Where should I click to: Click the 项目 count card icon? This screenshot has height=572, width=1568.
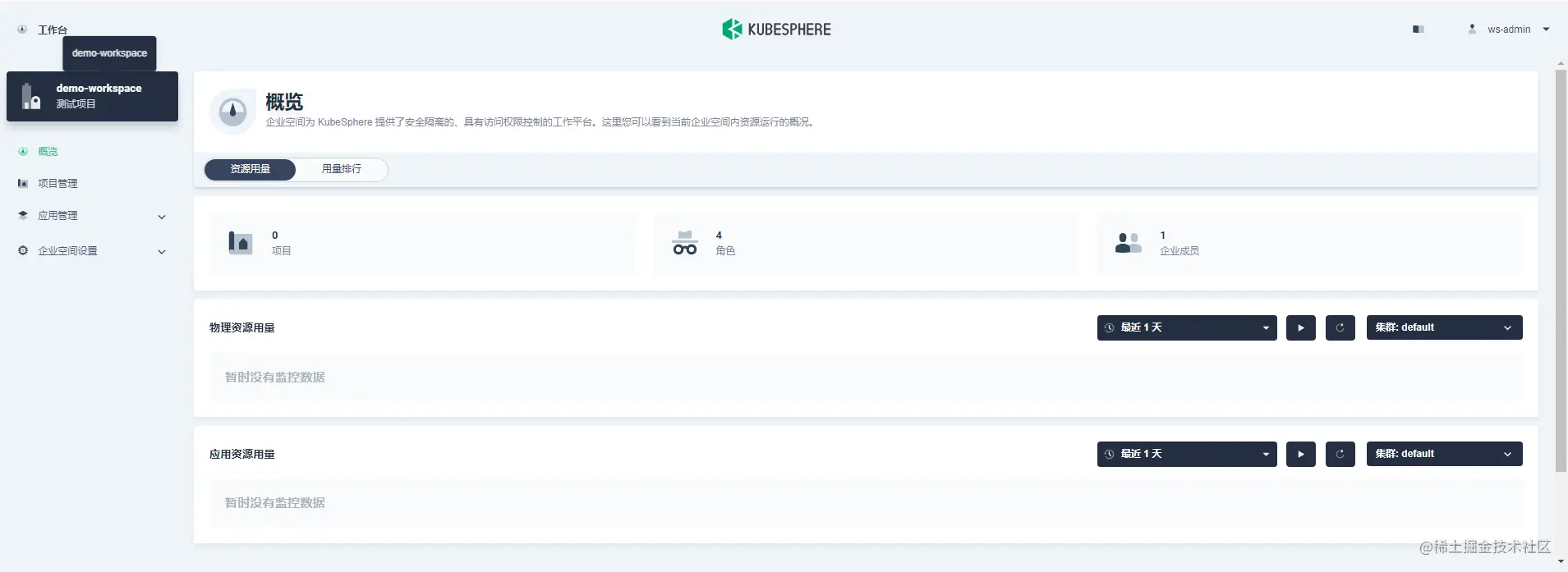click(x=240, y=243)
